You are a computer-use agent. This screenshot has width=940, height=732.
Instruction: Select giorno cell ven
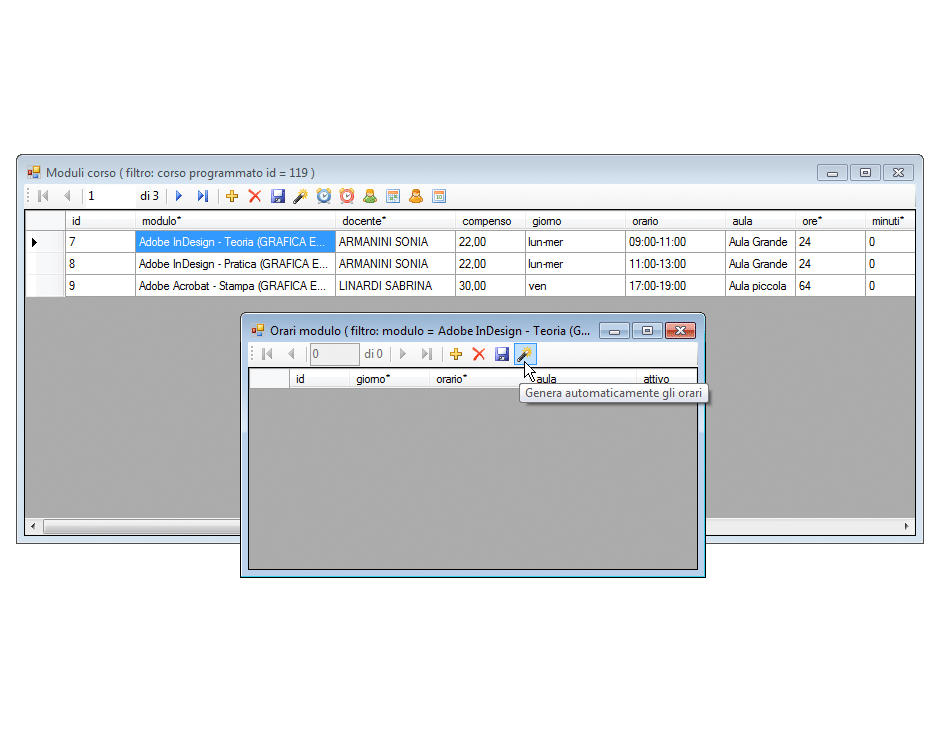click(575, 286)
